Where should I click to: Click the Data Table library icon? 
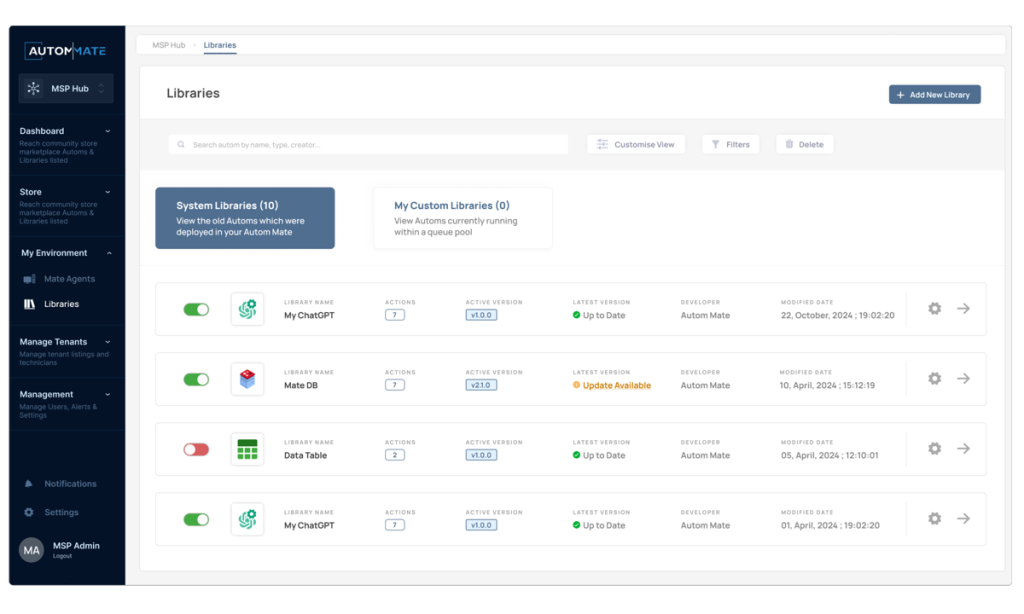coord(247,449)
